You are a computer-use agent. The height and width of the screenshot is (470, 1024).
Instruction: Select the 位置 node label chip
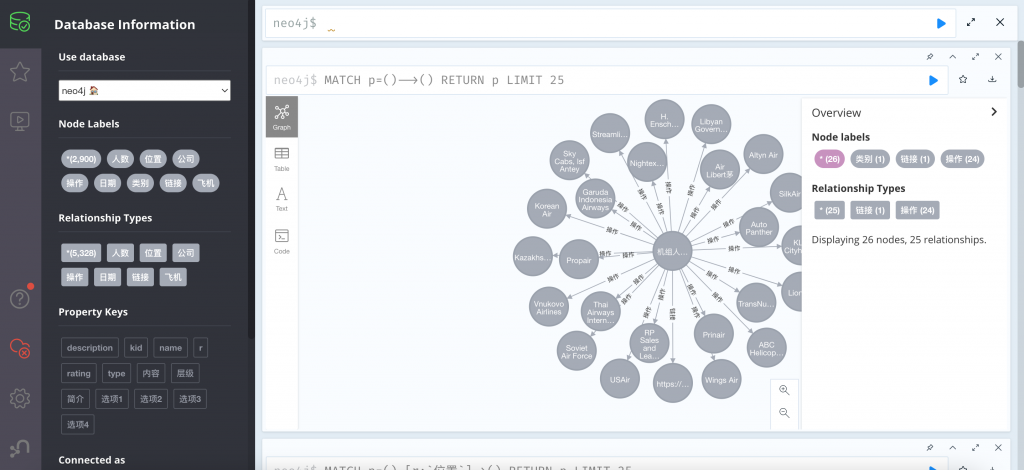(153, 159)
